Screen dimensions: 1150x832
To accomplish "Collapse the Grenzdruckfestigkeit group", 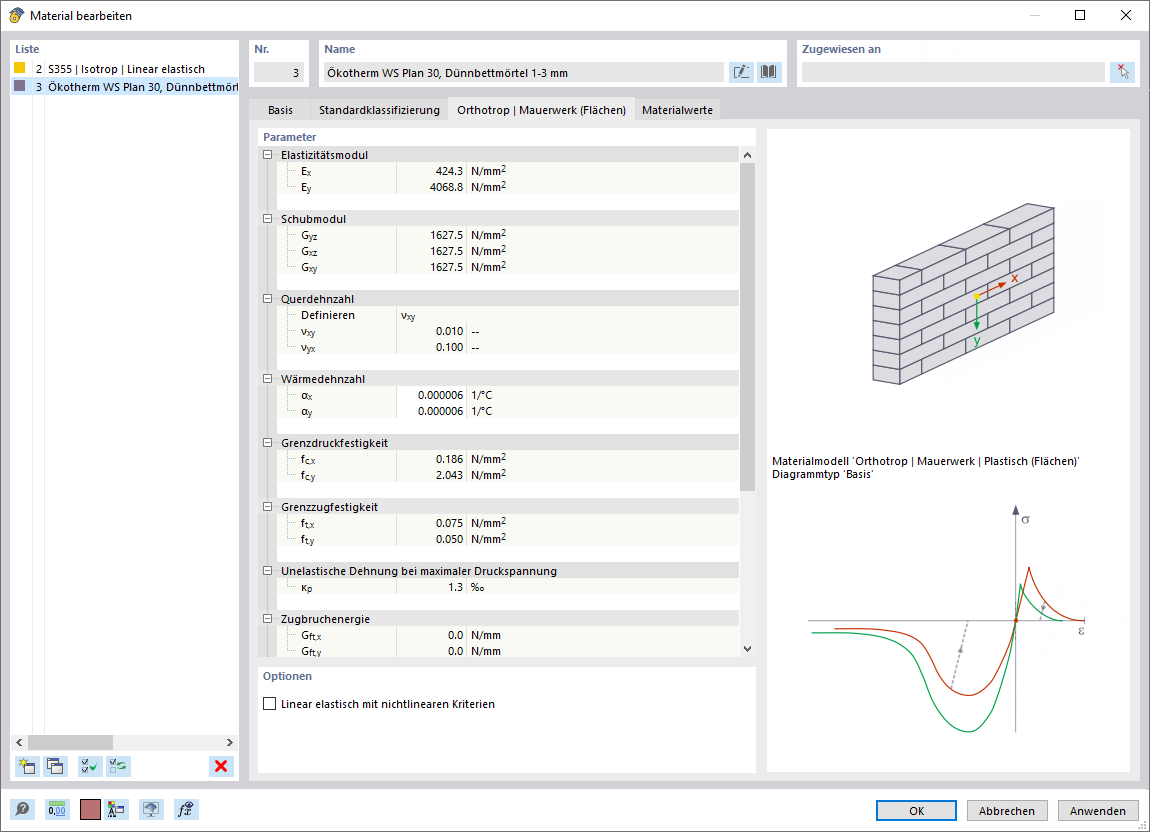I will click(268, 442).
